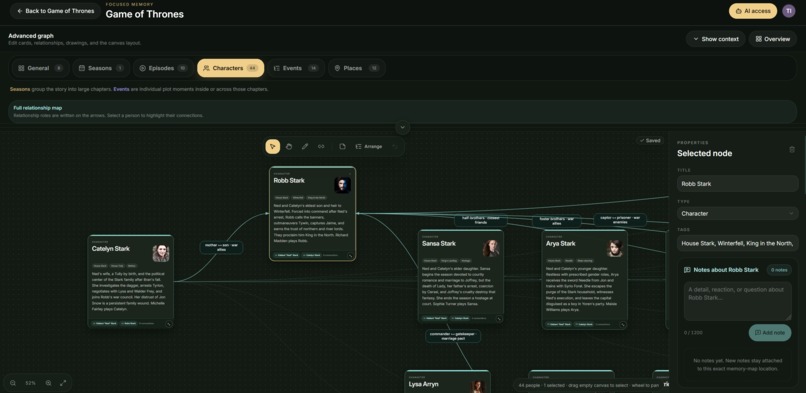The height and width of the screenshot is (393, 806).
Task: Click the notes text area about Robb Stark
Action: [x=738, y=301]
